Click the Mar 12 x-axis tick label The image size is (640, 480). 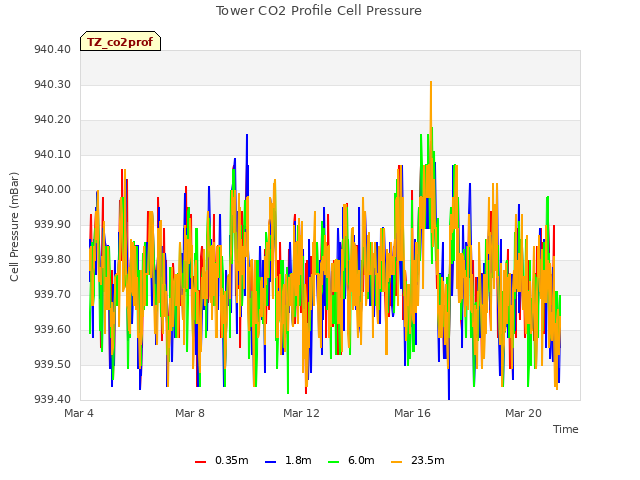click(x=301, y=413)
